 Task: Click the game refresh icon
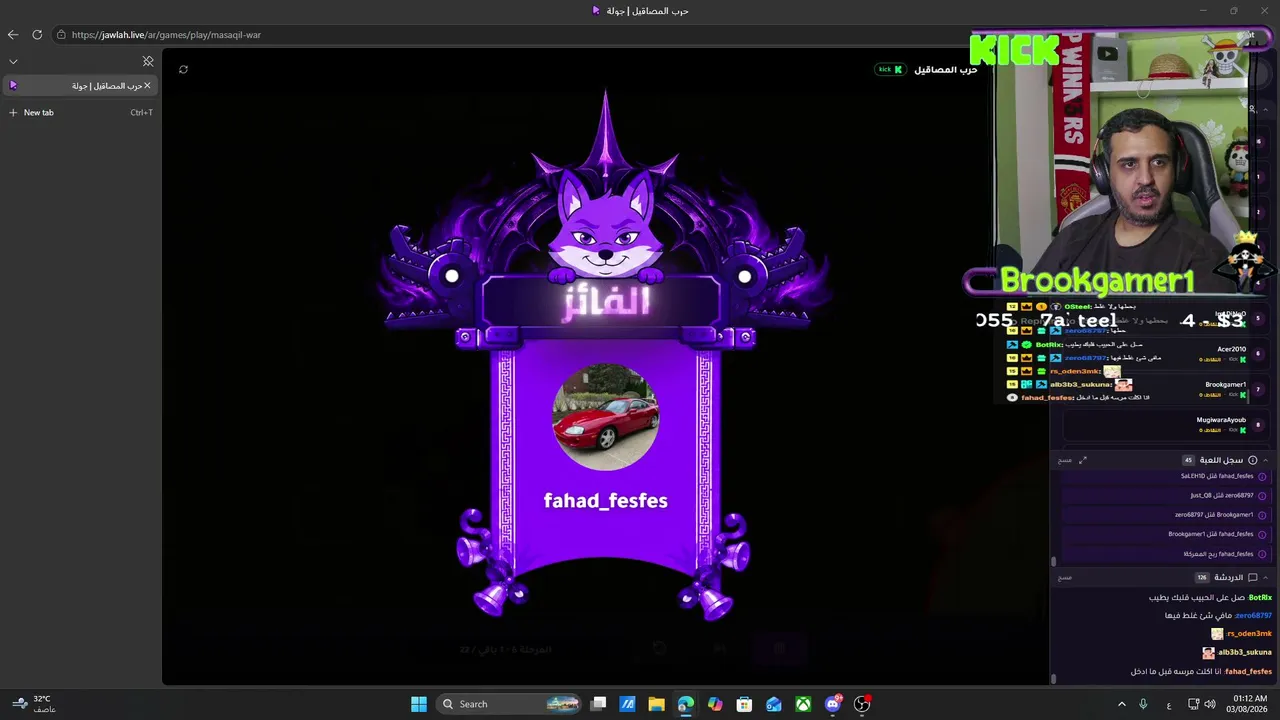[x=183, y=69]
